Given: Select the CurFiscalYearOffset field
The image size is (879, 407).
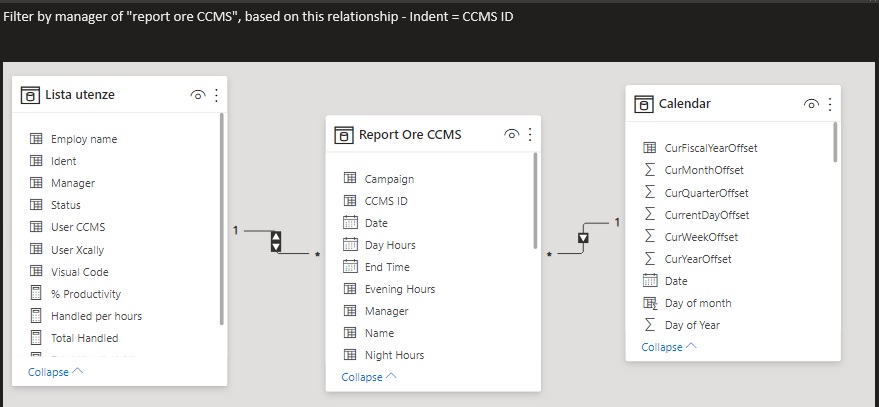Looking at the screenshot, I should click(x=711, y=148).
